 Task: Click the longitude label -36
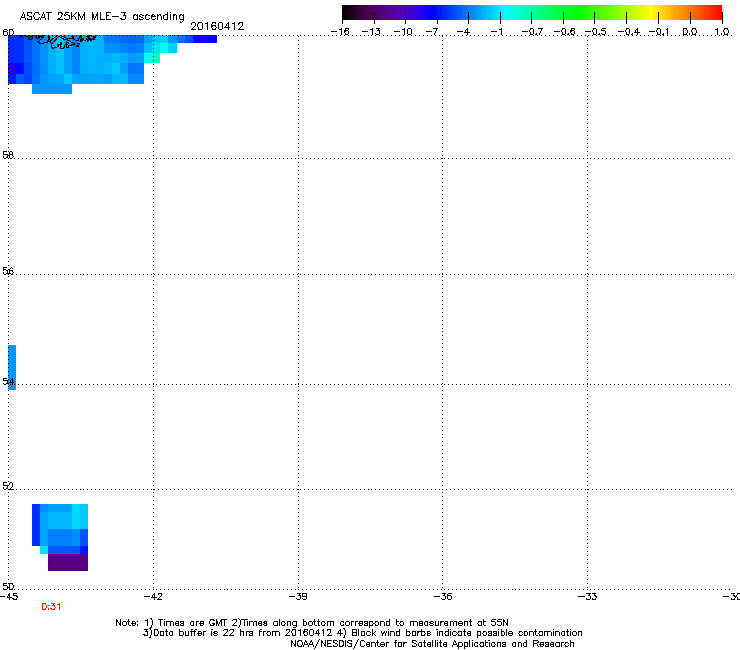(443, 597)
